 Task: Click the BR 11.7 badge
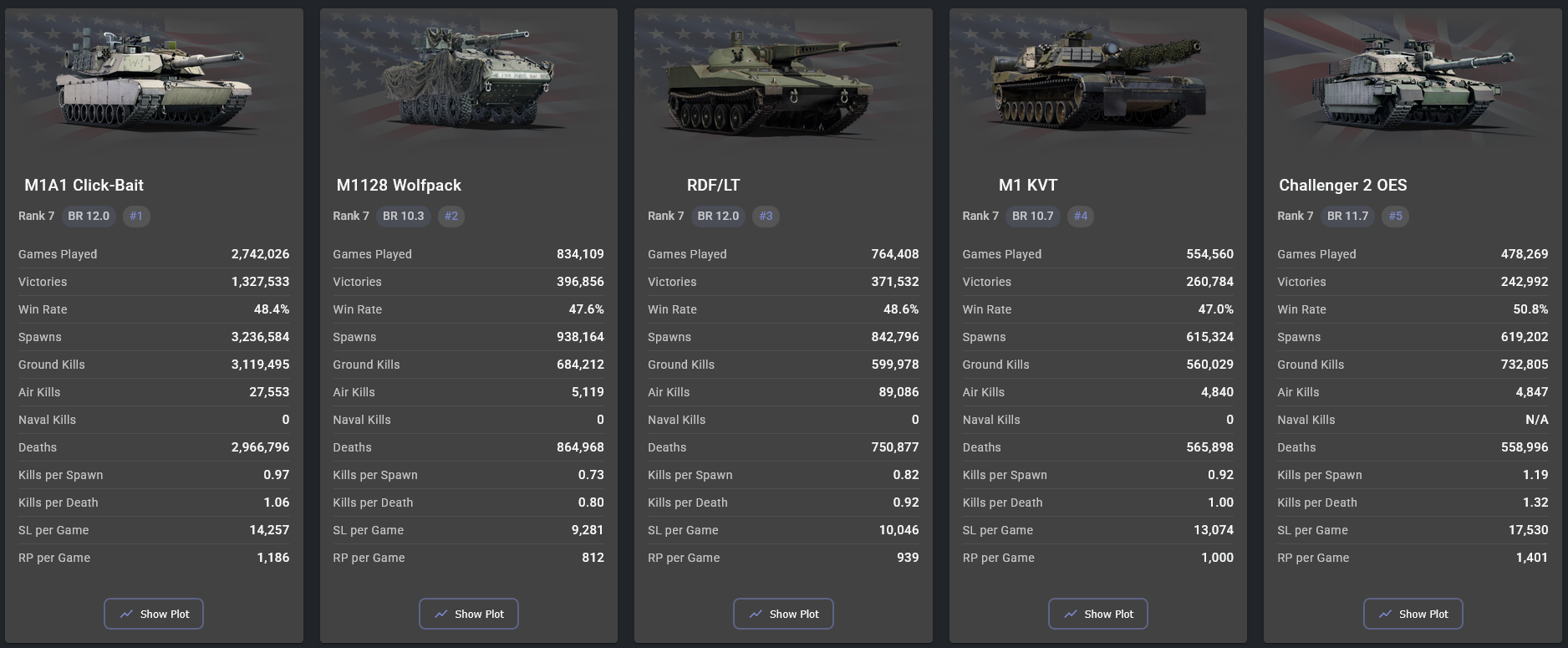click(1347, 216)
